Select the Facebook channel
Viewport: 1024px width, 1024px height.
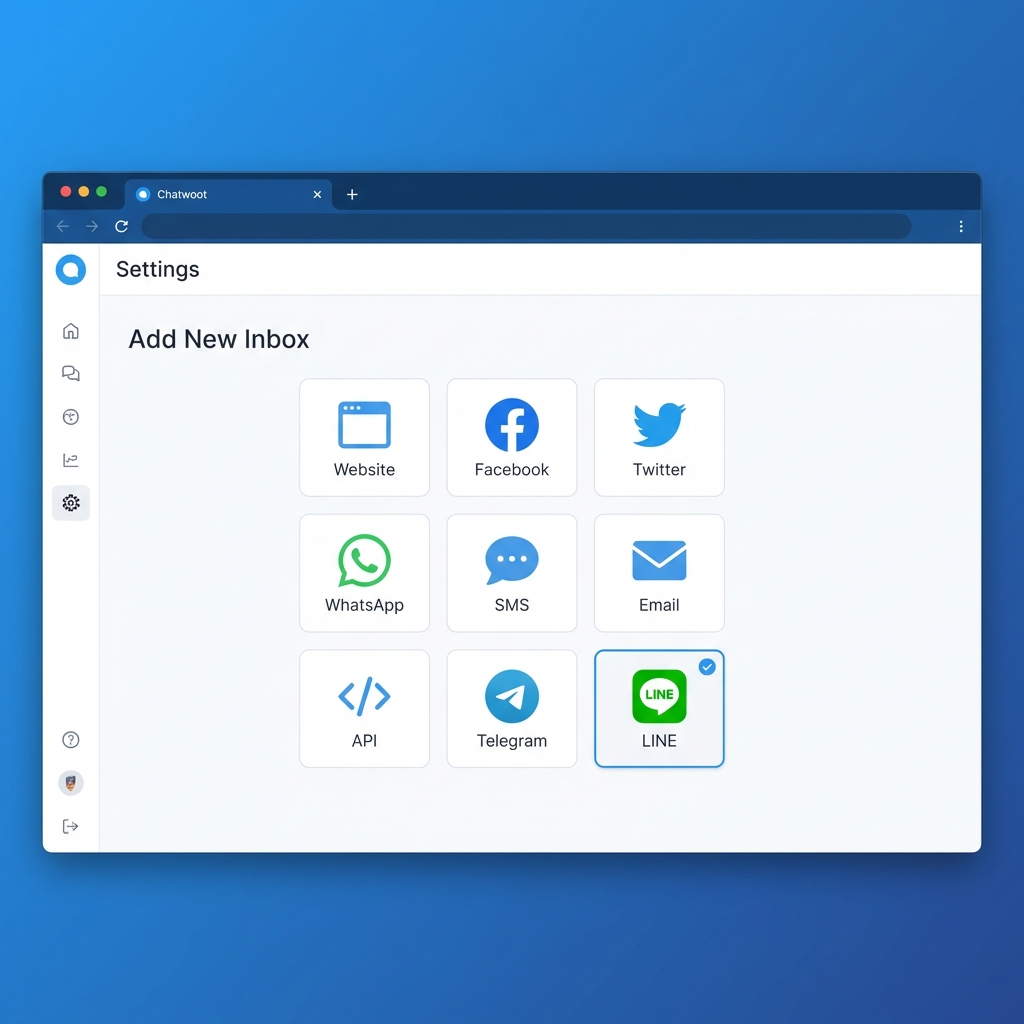pos(511,437)
